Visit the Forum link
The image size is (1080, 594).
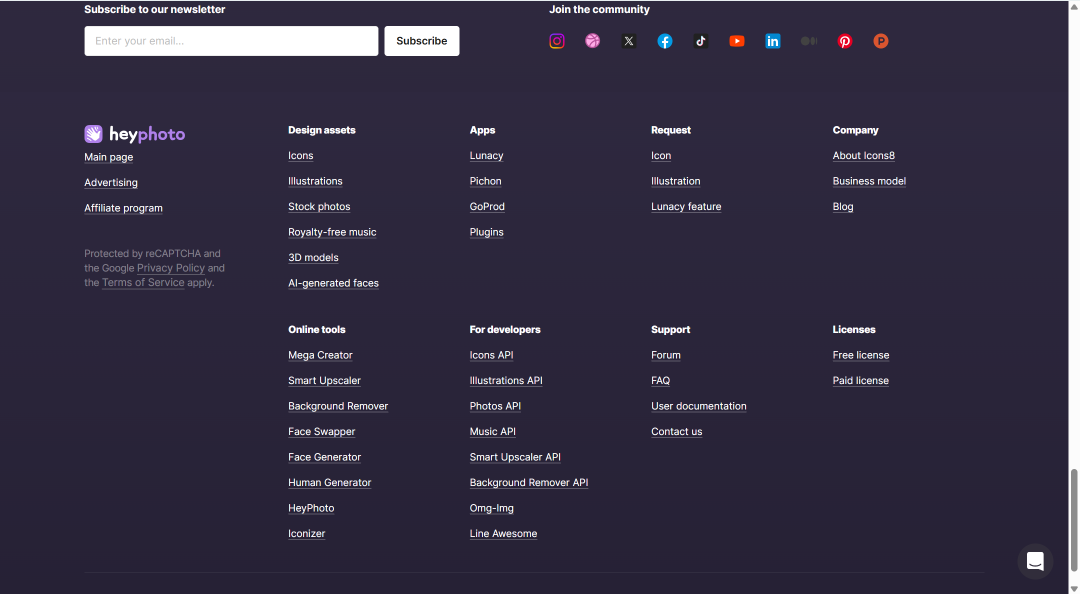pyautogui.click(x=666, y=356)
